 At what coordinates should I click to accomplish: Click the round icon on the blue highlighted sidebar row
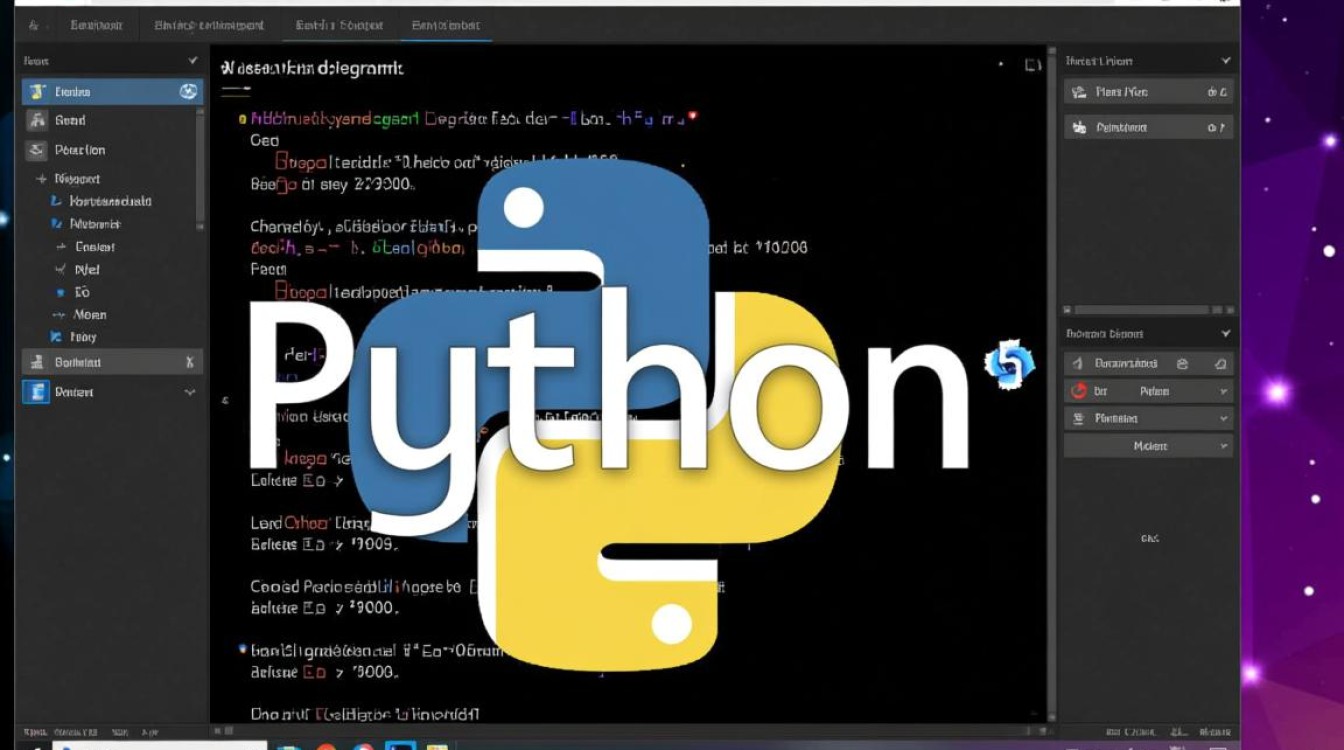pyautogui.click(x=188, y=92)
